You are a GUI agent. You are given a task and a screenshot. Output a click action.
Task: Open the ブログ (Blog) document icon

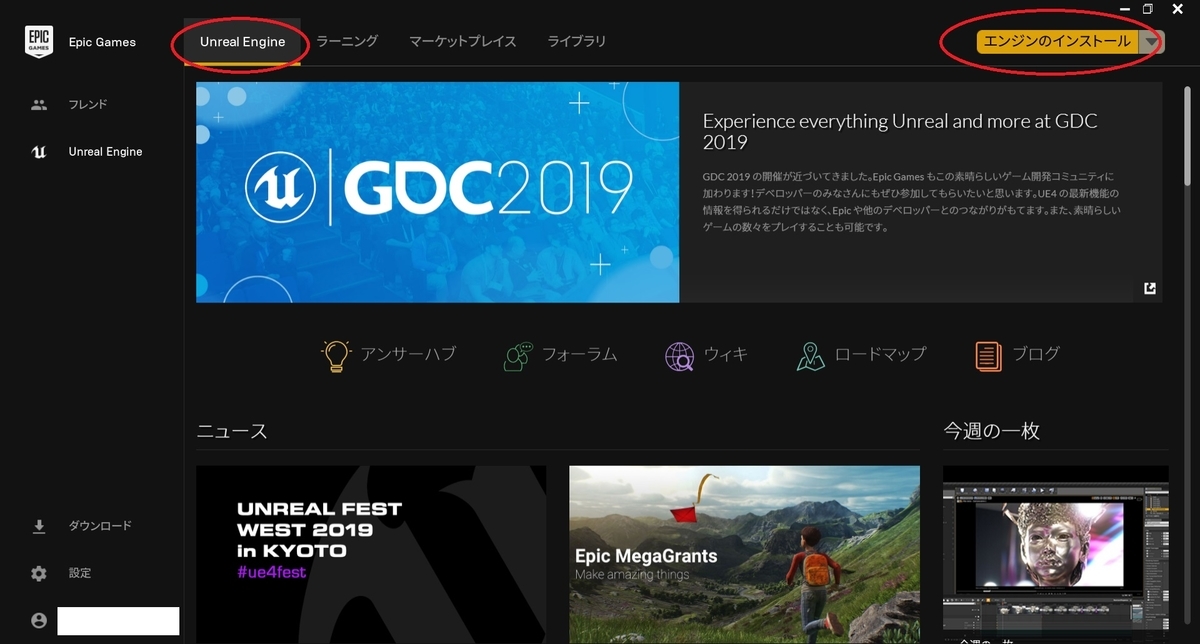click(x=989, y=355)
